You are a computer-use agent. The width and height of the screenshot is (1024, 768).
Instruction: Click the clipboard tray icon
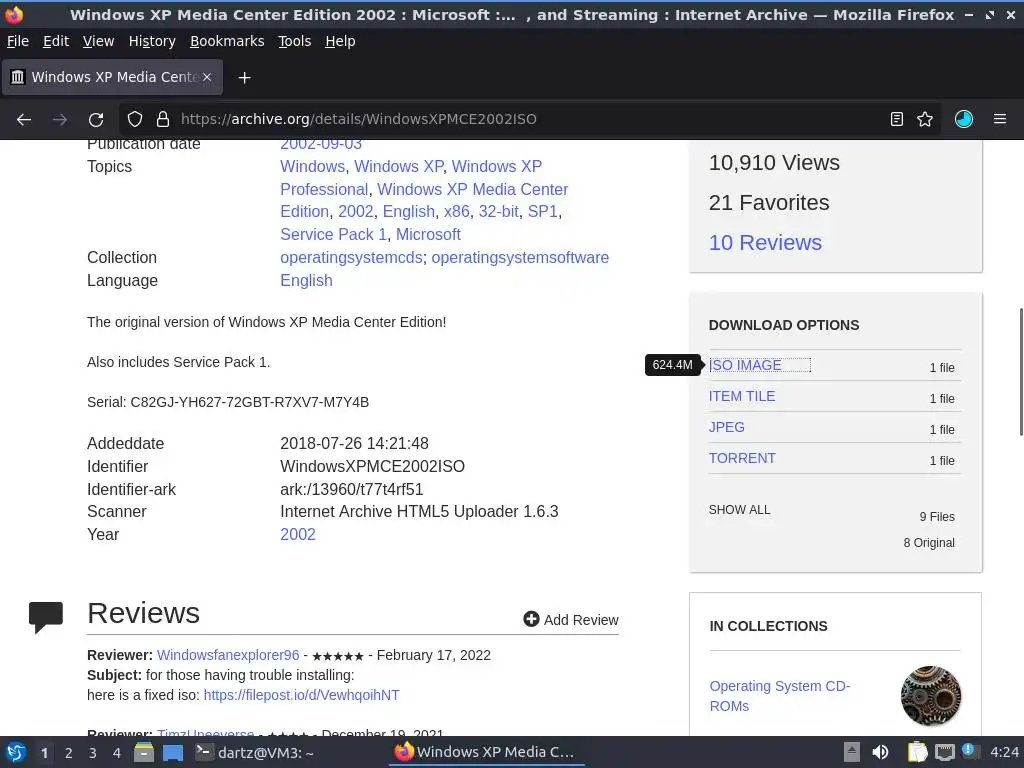pyautogui.click(x=917, y=752)
